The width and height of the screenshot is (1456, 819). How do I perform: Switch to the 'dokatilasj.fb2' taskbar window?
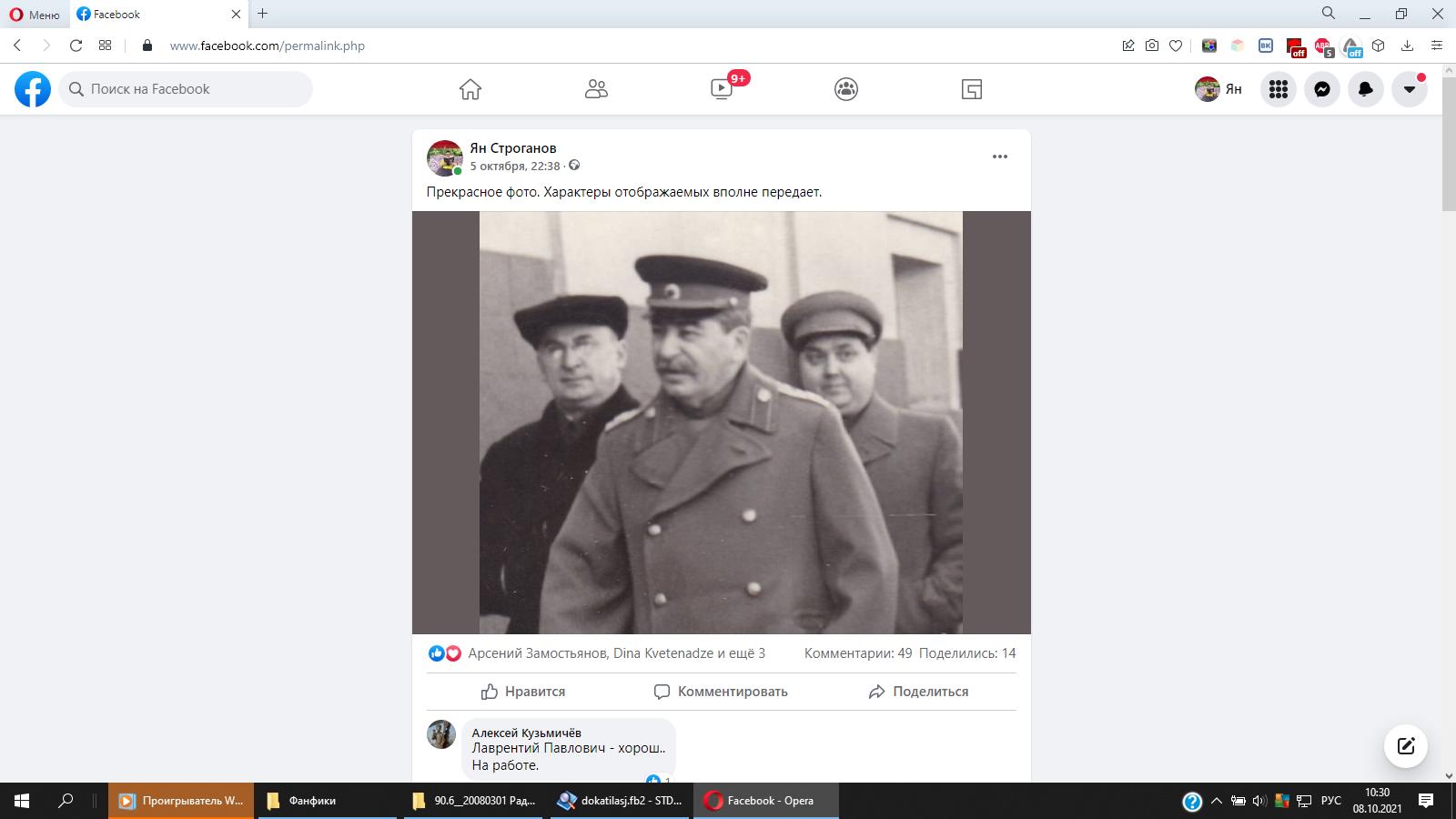pos(621,801)
